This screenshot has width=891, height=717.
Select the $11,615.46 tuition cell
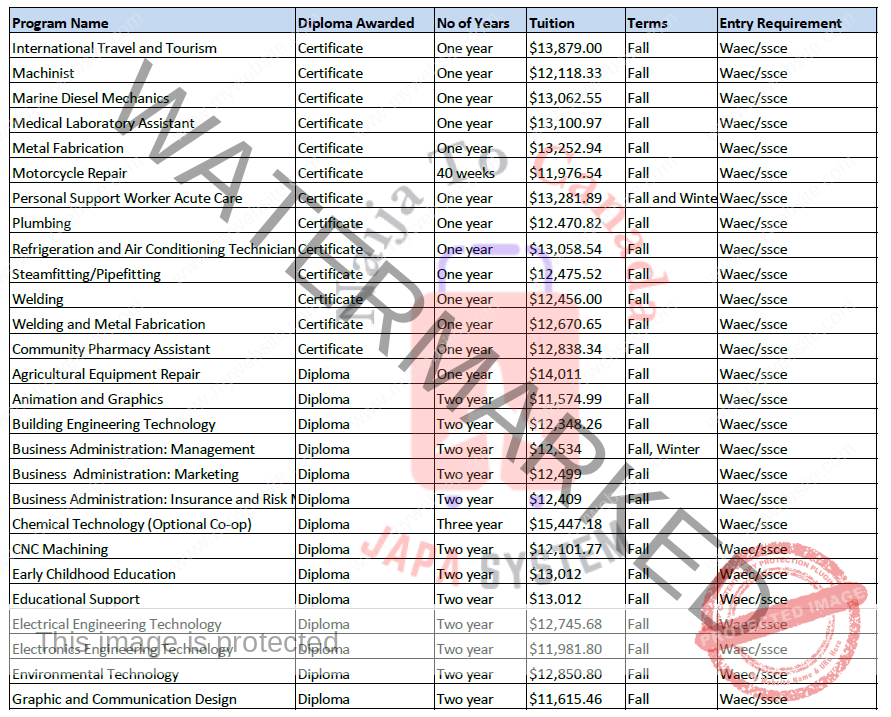tap(566, 699)
